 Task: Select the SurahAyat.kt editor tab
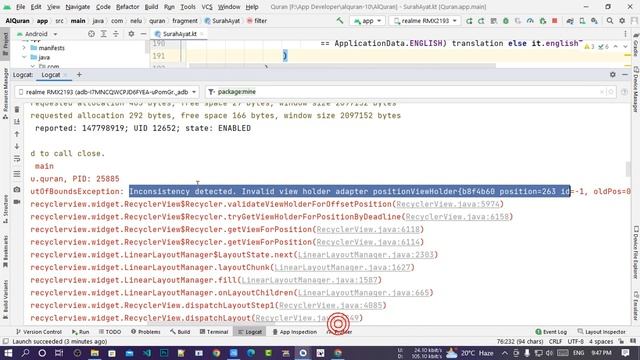(x=179, y=34)
